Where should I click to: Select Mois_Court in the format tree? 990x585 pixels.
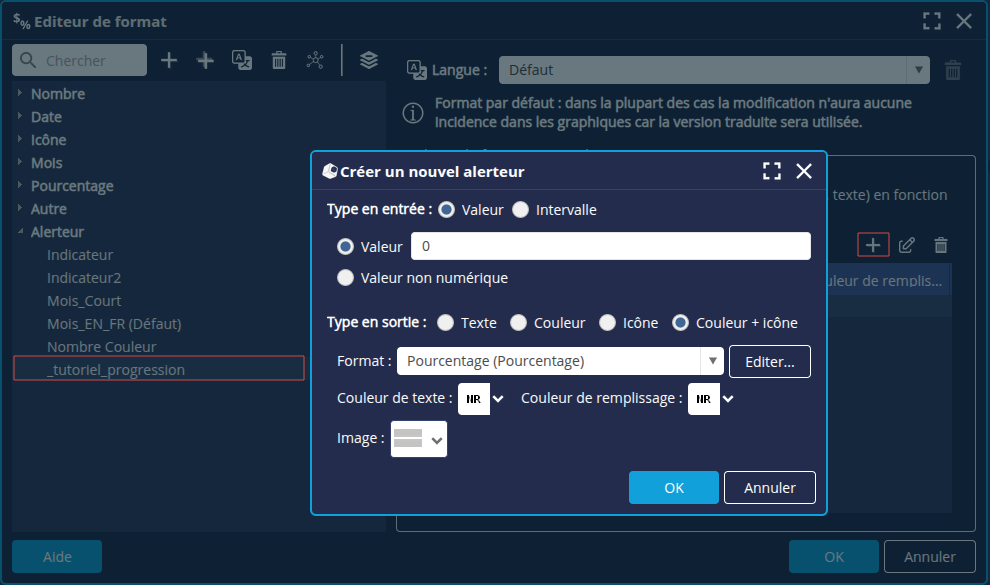tap(84, 301)
